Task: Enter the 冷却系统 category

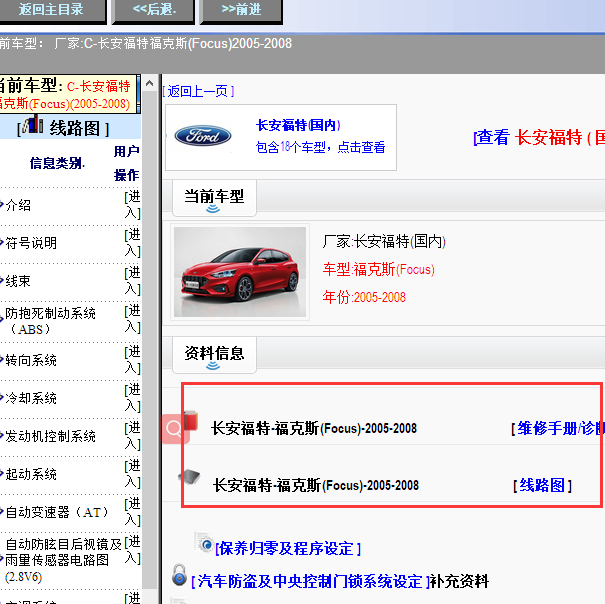Action: pyautogui.click(x=132, y=398)
